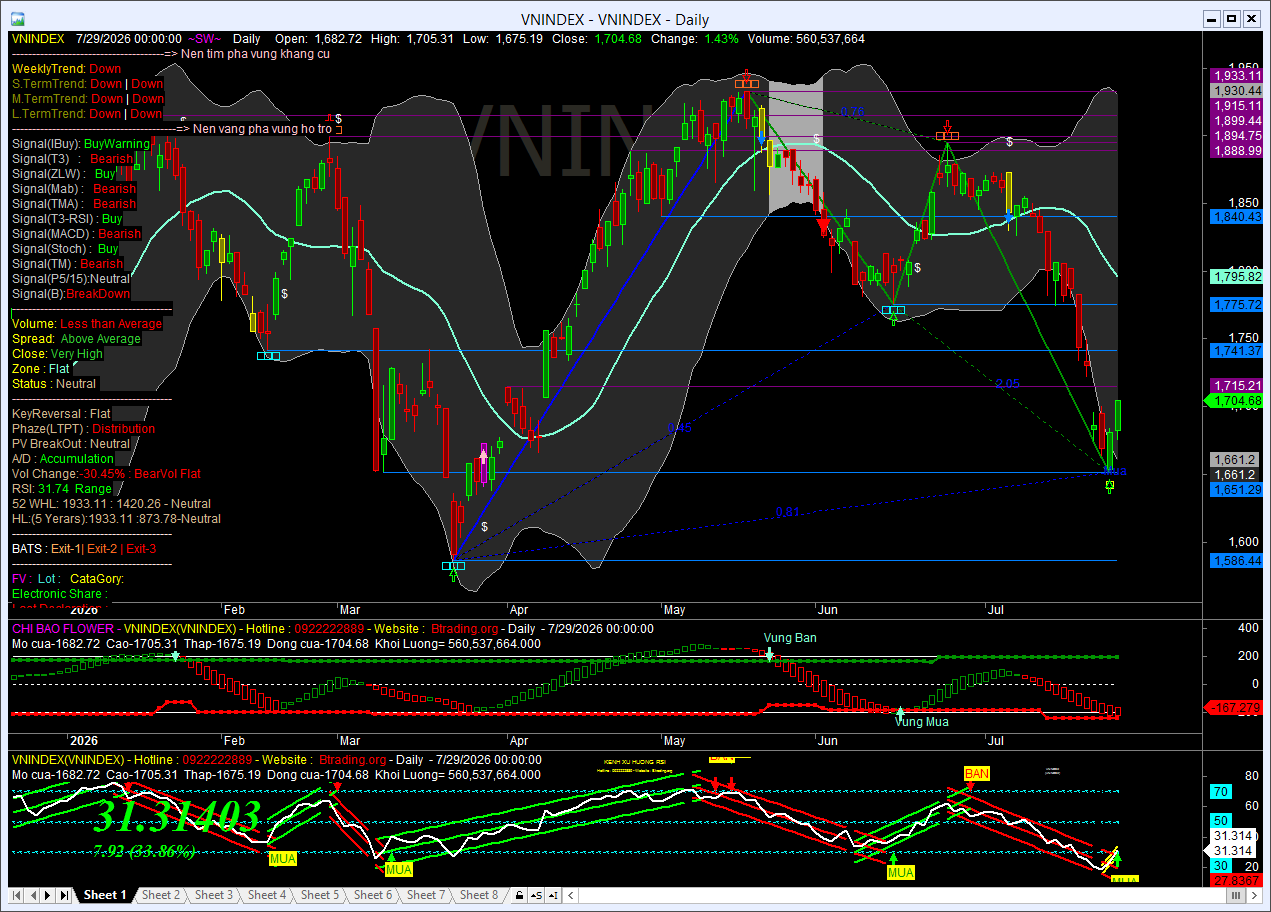Click the Vung Ban annotation
Image resolution: width=1271 pixels, height=912 pixels.
pyautogui.click(x=790, y=638)
